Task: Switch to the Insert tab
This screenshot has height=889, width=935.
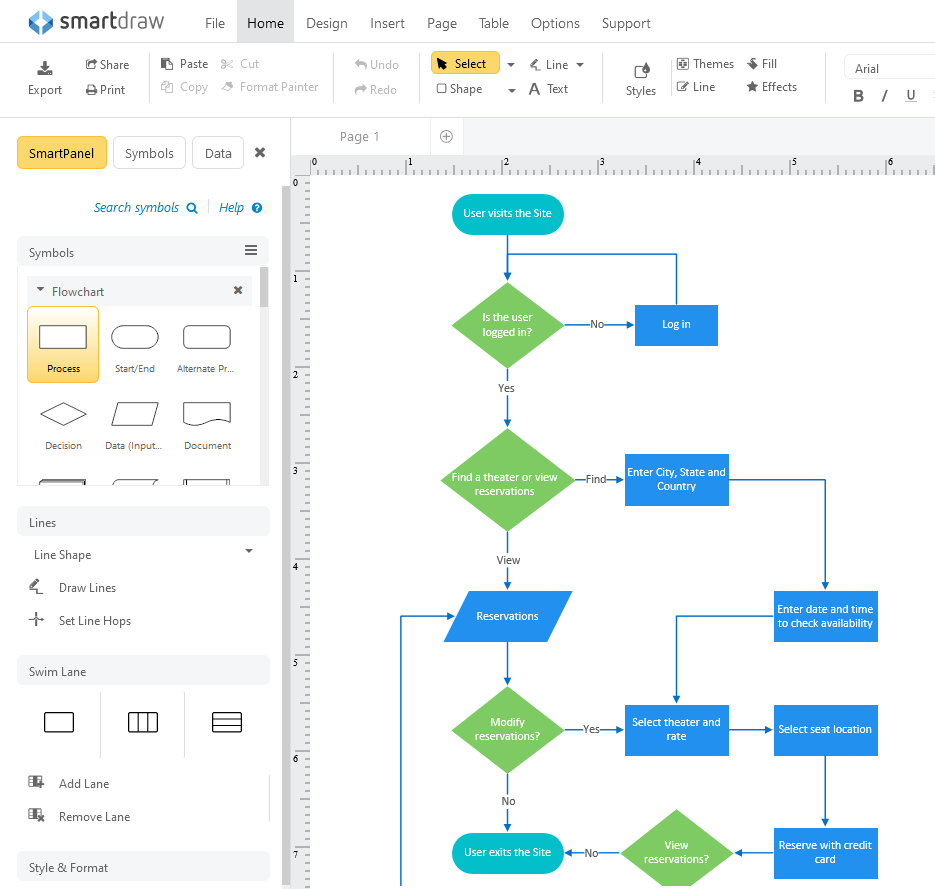Action: click(x=387, y=23)
